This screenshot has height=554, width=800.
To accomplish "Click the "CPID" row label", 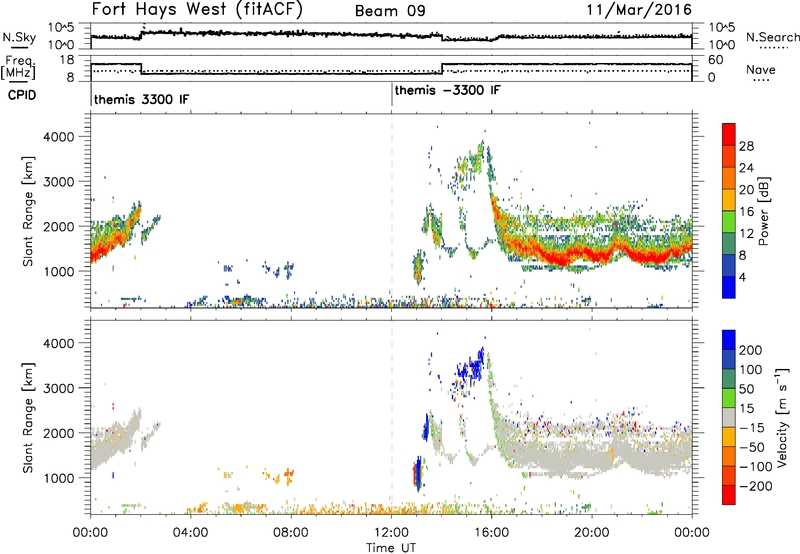I will [x=22, y=95].
